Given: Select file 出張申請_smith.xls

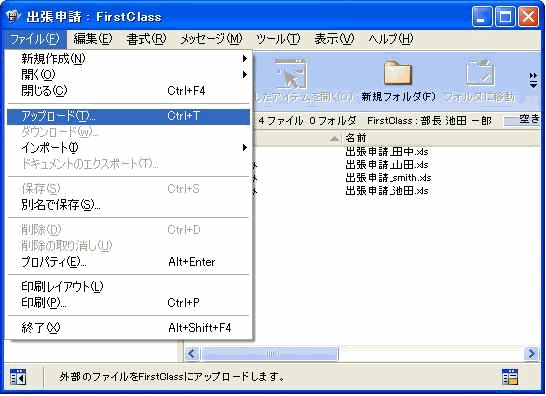Looking at the screenshot, I should point(388,178).
